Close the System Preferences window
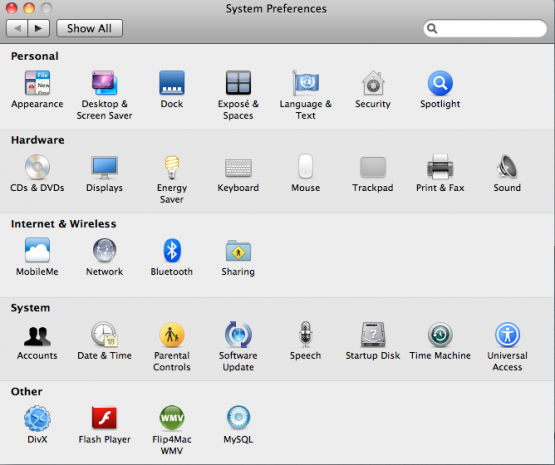This screenshot has height=465, width=555. coord(12,8)
